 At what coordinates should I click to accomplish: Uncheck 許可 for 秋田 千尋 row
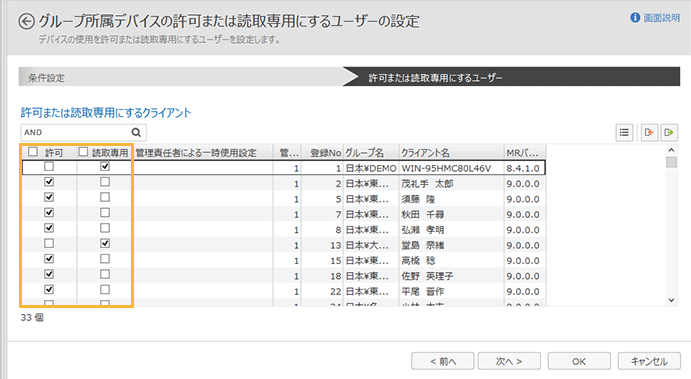[x=49, y=212]
